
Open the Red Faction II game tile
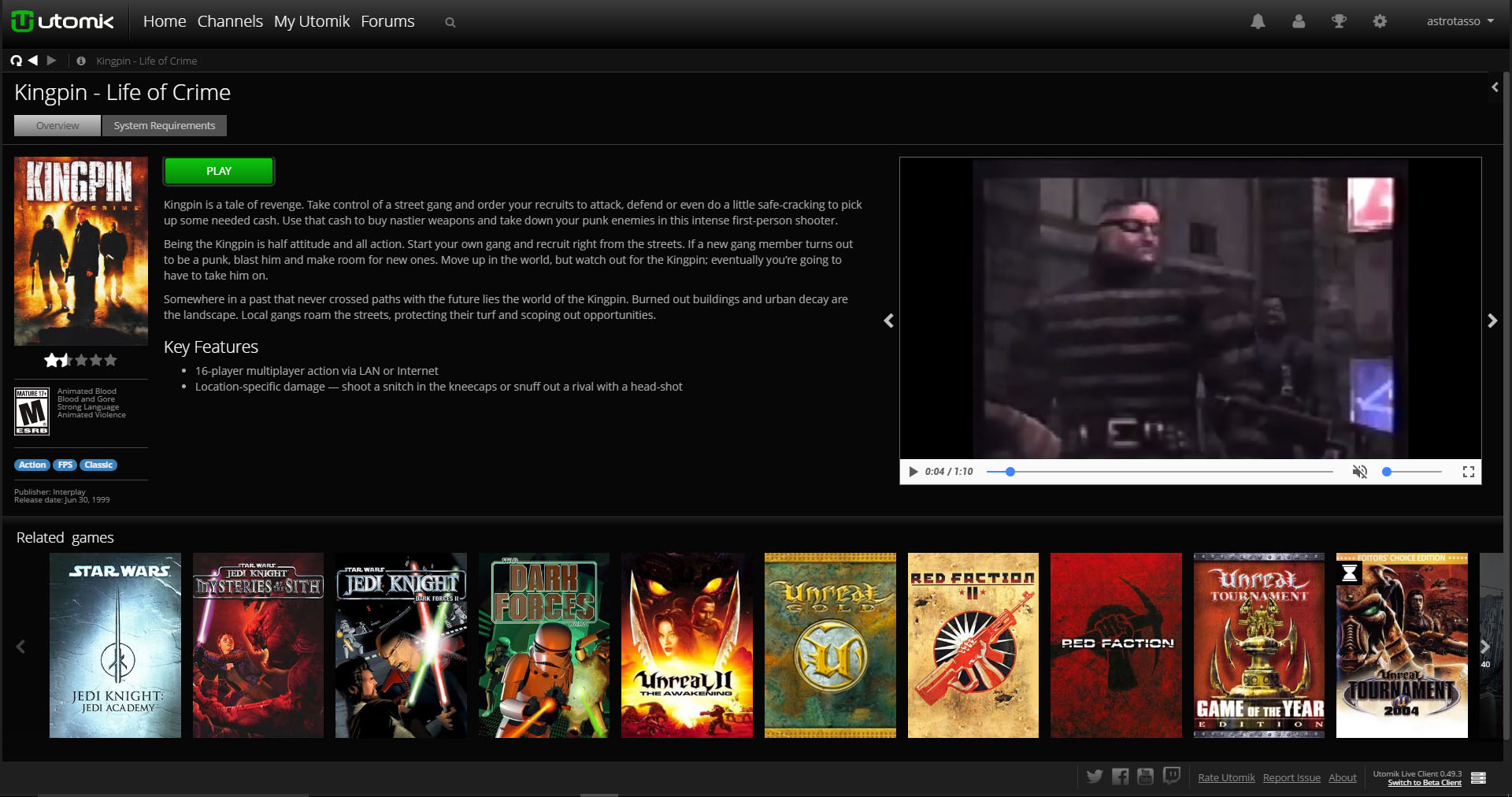tap(973, 645)
